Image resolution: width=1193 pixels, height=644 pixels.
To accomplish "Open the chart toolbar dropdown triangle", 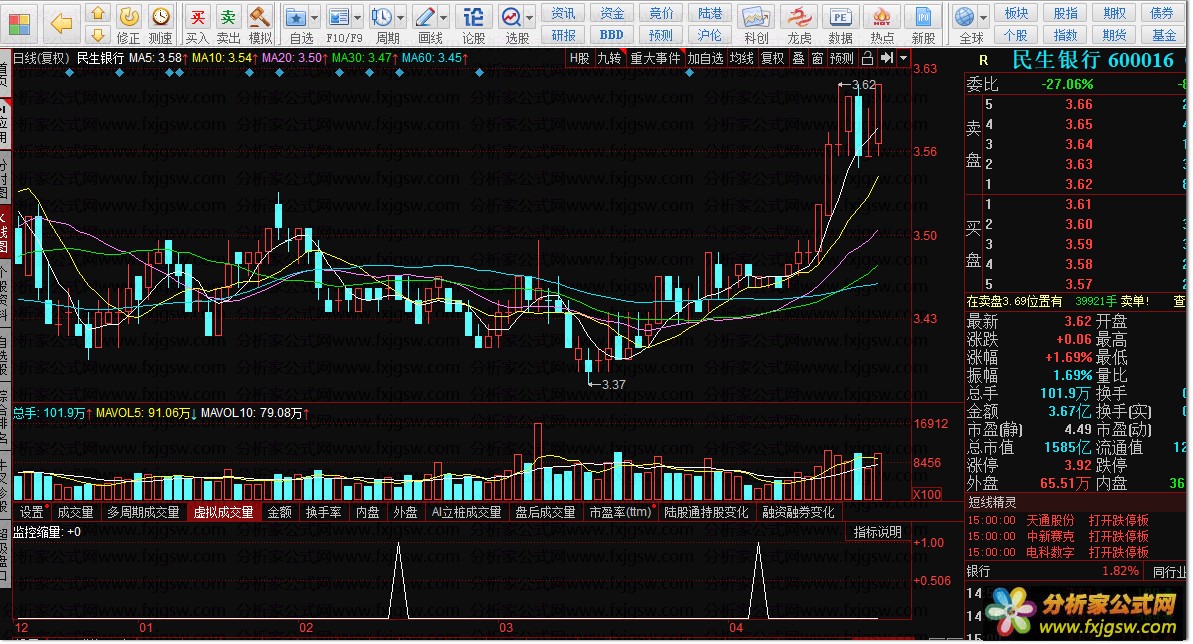I will coord(903,58).
